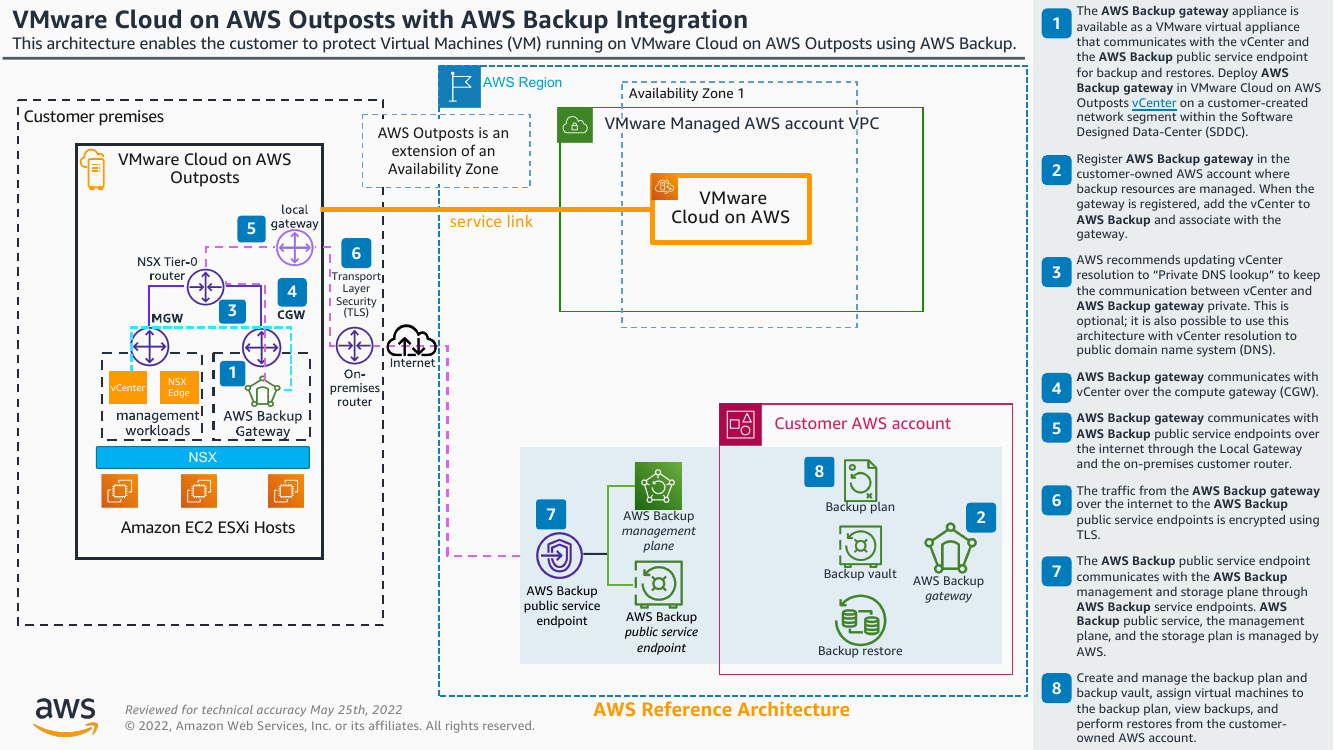Select the 'Amazon EC2 ESXi Hosts' label
Viewport: 1334px width, 750px height.
coord(208,527)
